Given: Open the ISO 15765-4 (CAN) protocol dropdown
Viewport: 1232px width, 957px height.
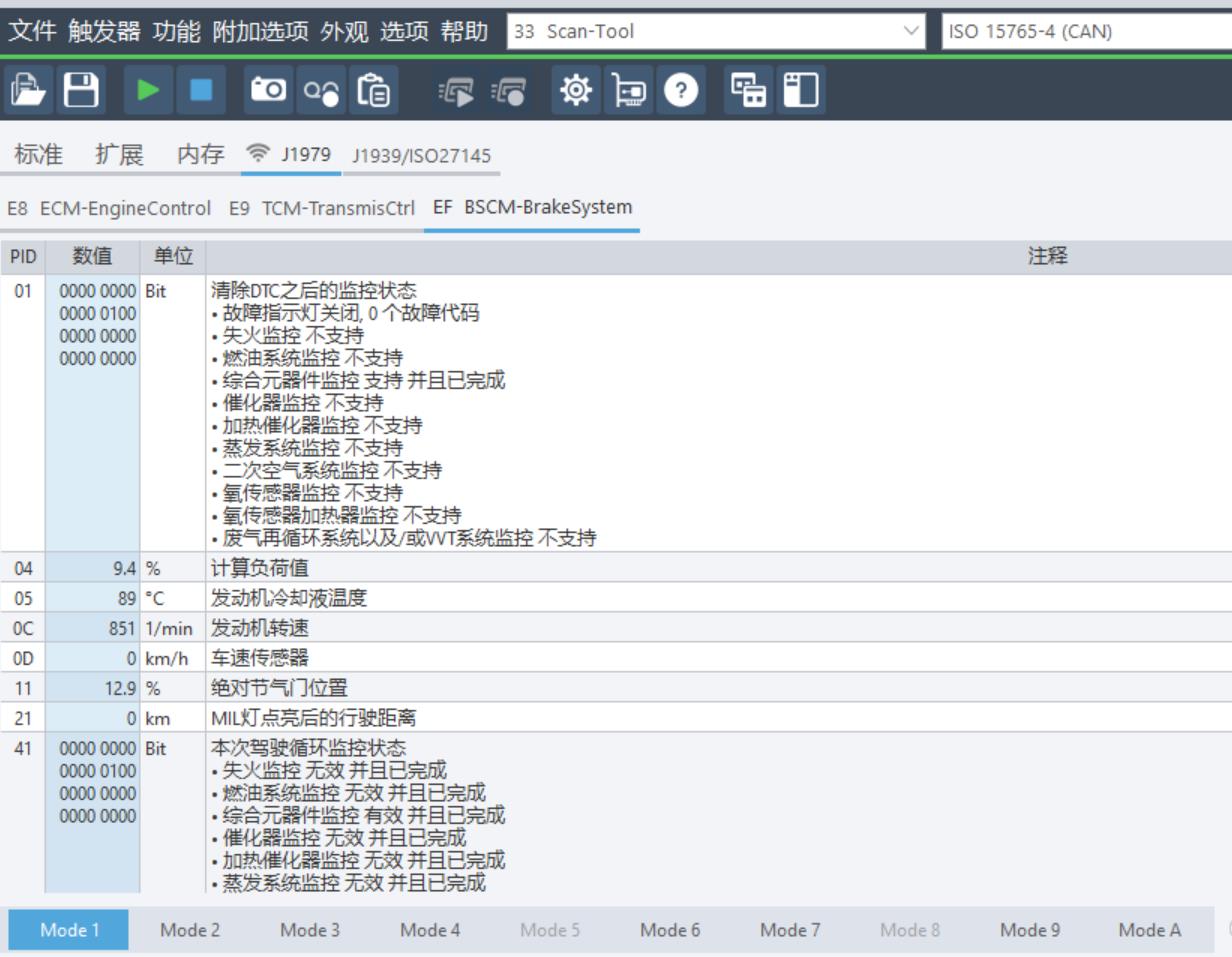Looking at the screenshot, I should click(1086, 31).
